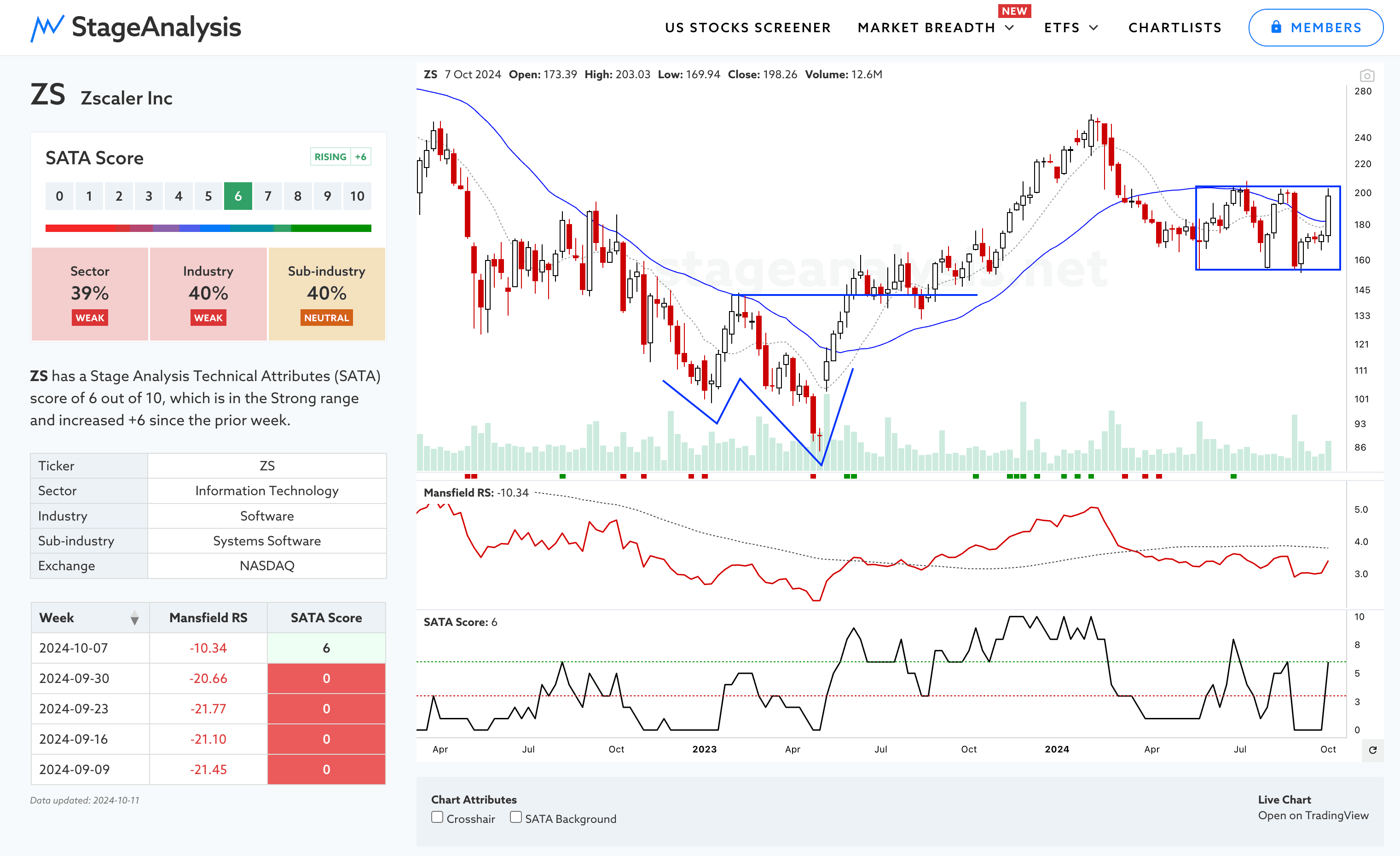Screen dimensions: 1400x856
Task: Click the -21.10 Mansfield RS value
Action: (208, 740)
